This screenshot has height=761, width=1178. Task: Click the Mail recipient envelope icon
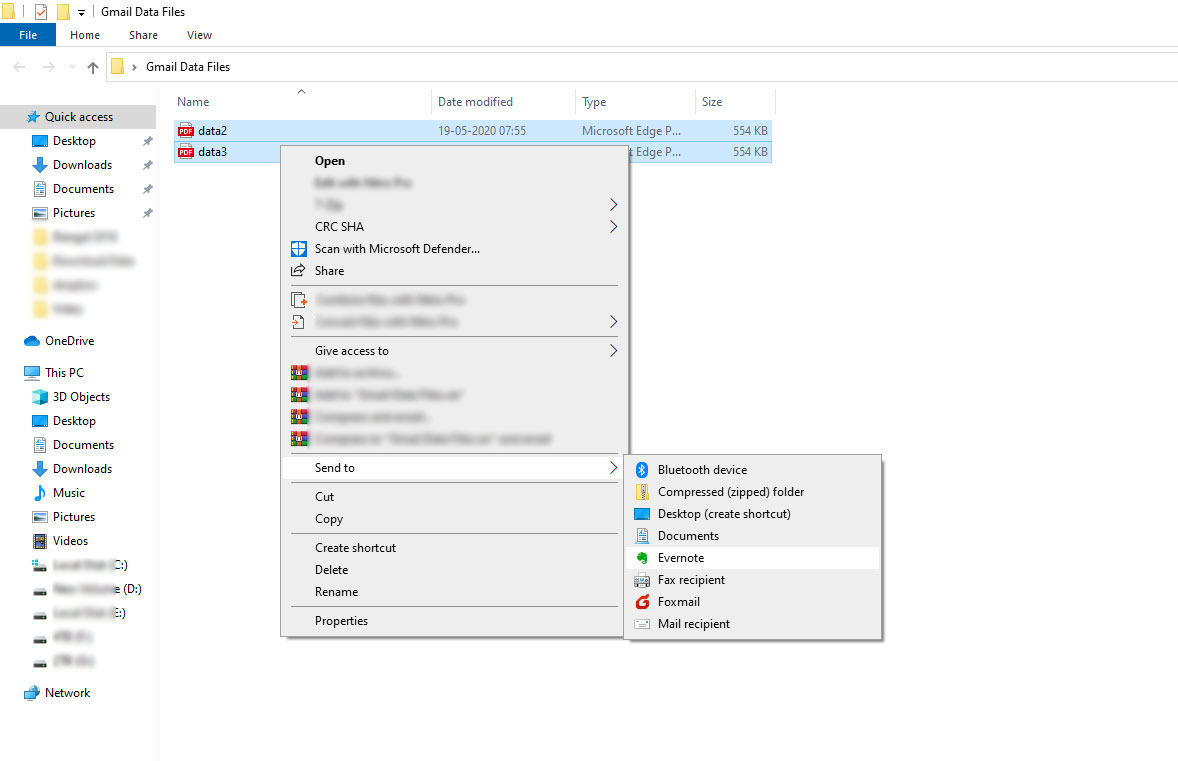[642, 624]
